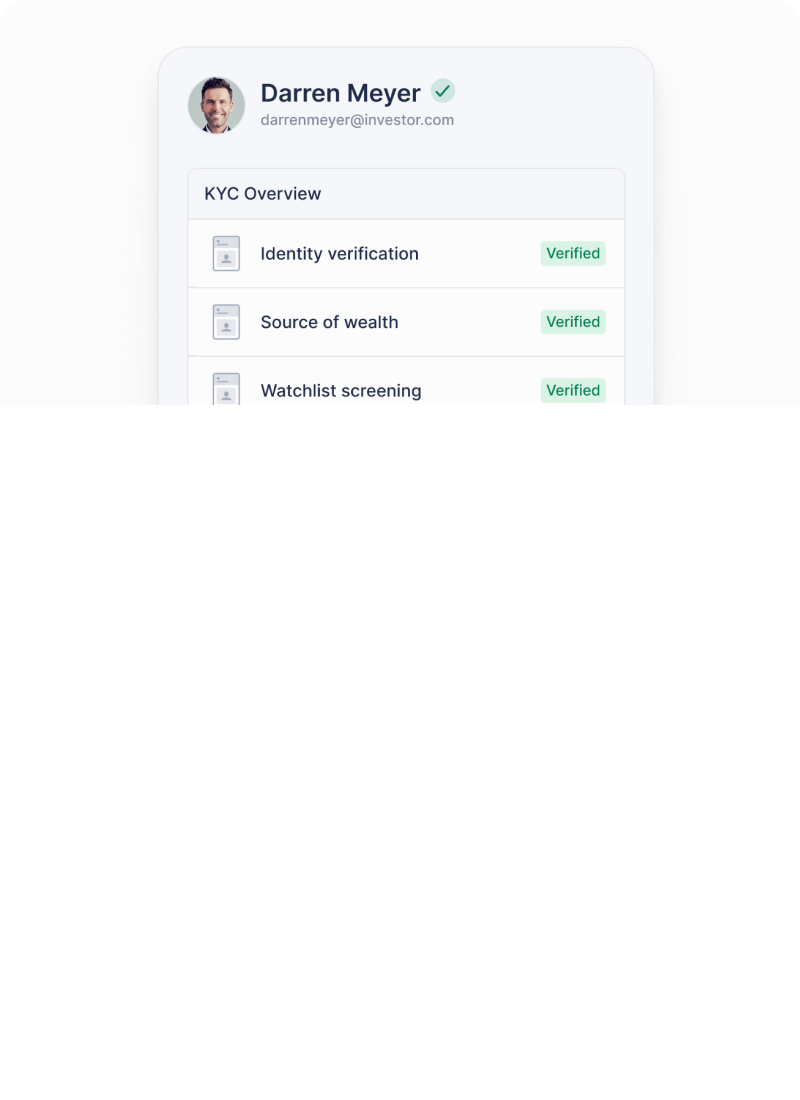
Task: Open the Source of wealth row
Action: (x=406, y=322)
